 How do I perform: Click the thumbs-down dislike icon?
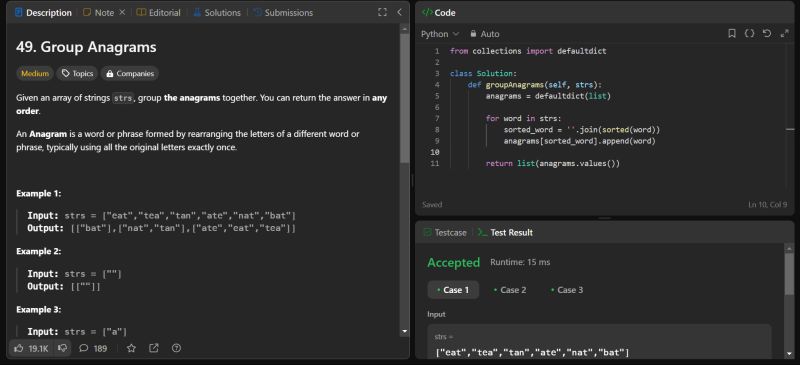[62, 348]
